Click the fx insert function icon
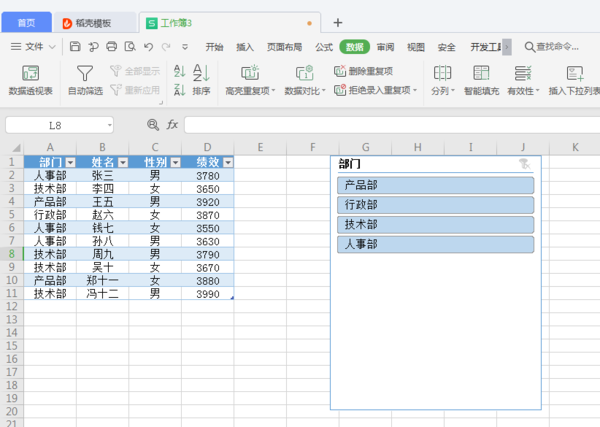600x427 pixels. [172, 125]
